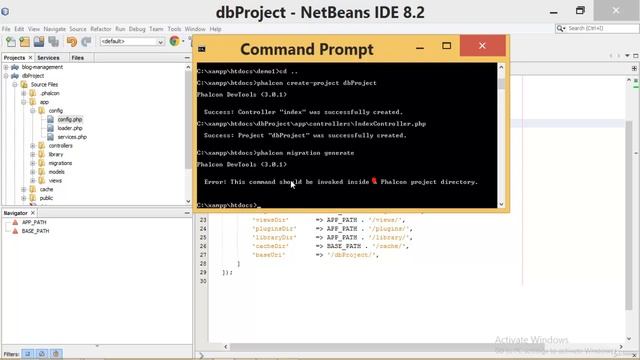Maximize the Command Prompt window
The image size is (640, 360).
pyautogui.click(x=447, y=46)
